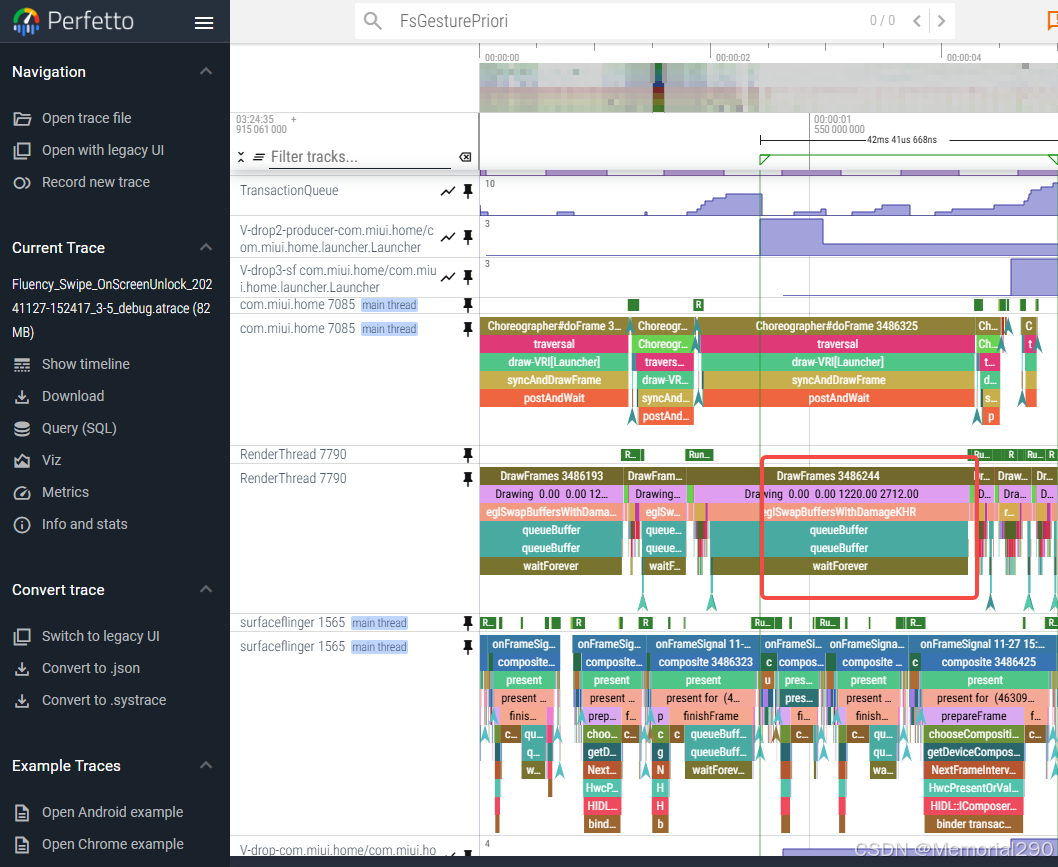Focus the Filter tracks input
Screen dimensions: 1058x867
pyautogui.click(x=360, y=157)
